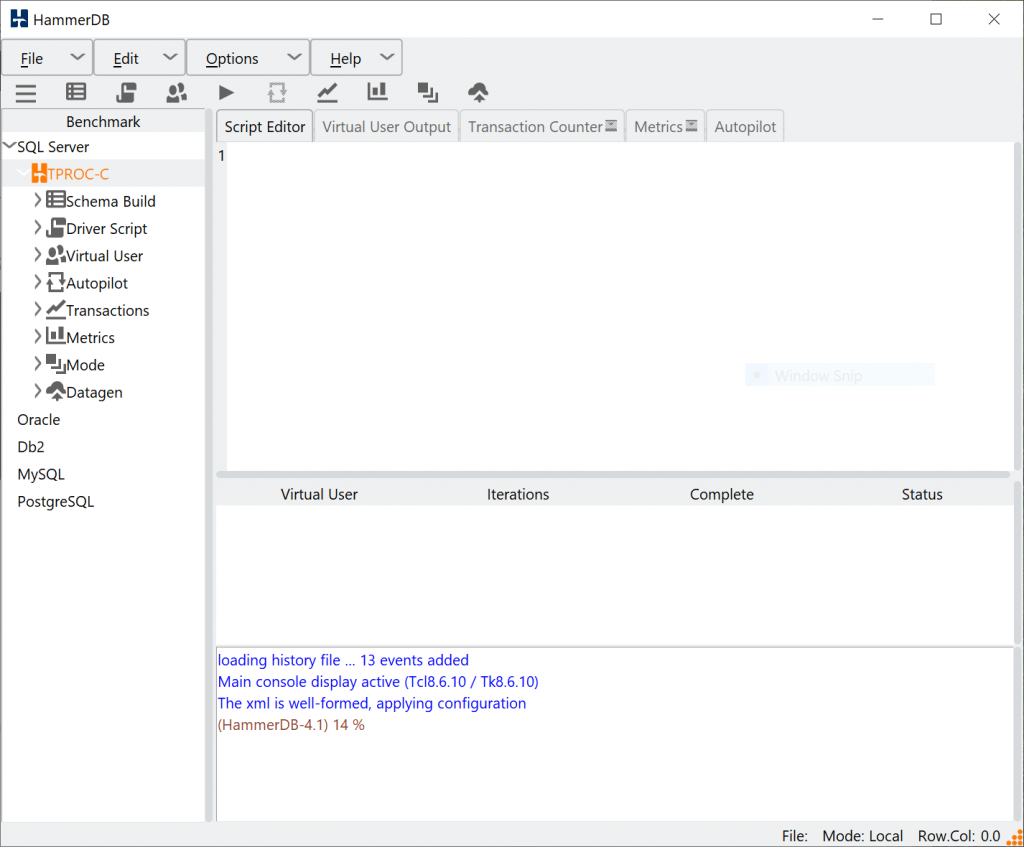The width and height of the screenshot is (1024, 847).
Task: Click the Metrics bar-chart toolbar icon
Action: point(377,92)
